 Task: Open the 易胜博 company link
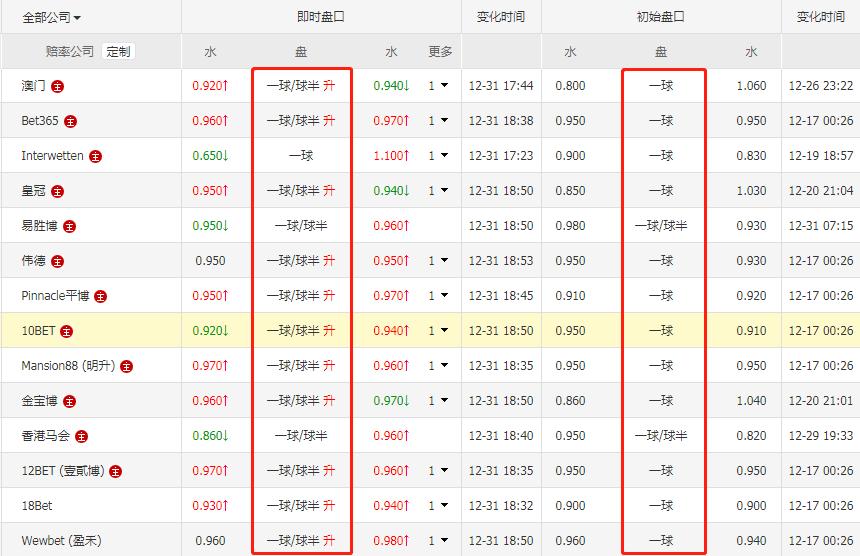point(39,225)
